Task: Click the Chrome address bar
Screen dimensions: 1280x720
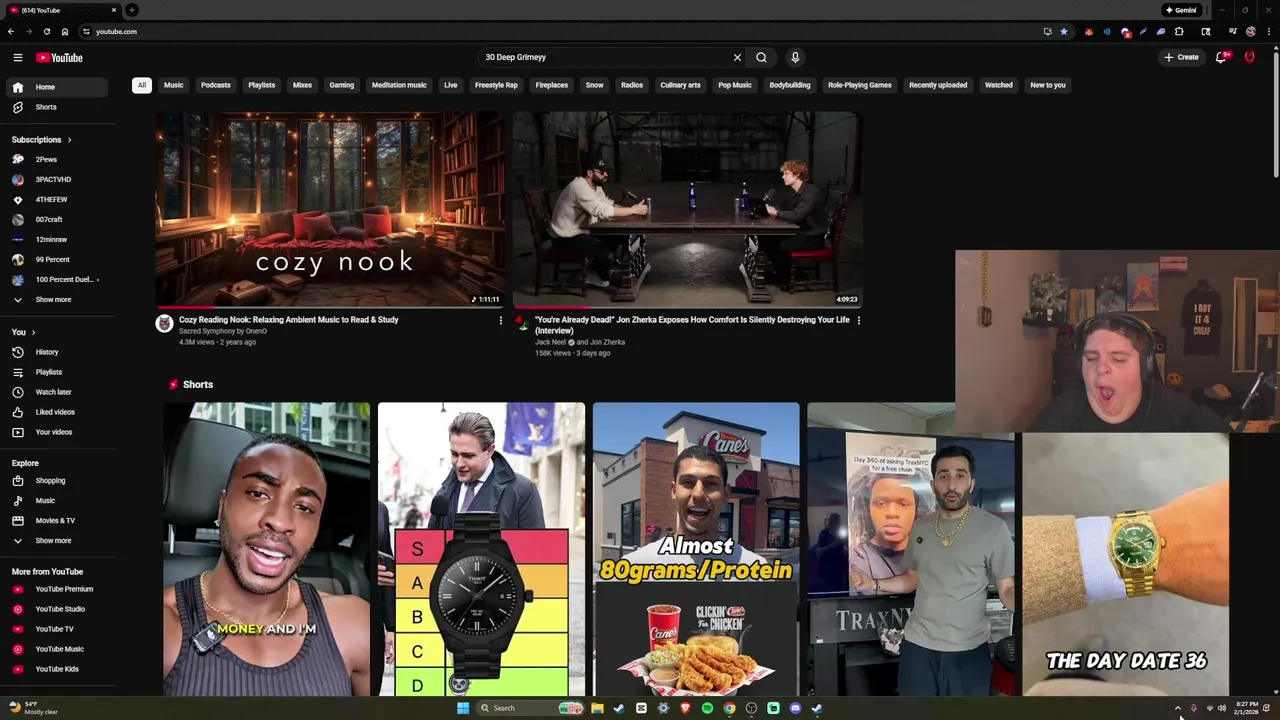Action: 560,31
